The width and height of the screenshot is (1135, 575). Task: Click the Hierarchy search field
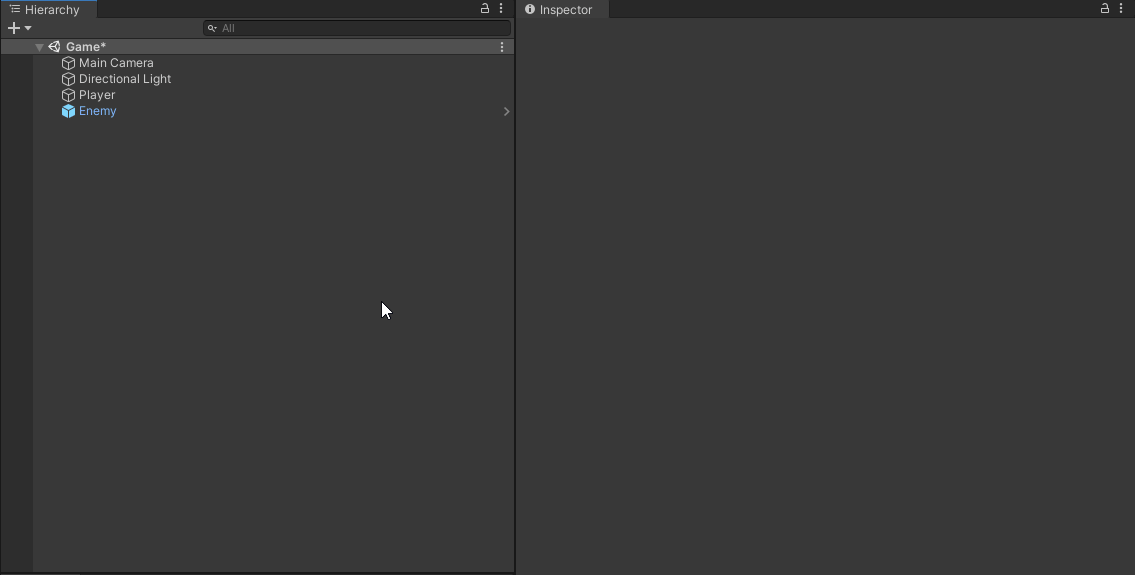pyautogui.click(x=357, y=28)
